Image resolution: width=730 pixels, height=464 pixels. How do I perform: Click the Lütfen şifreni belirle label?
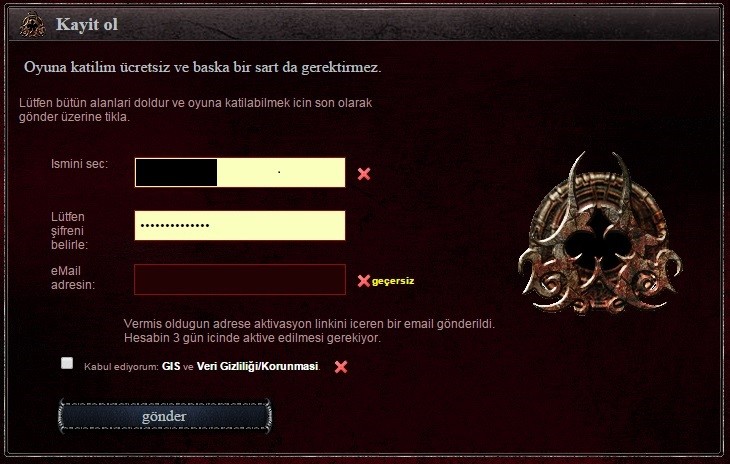(69, 231)
